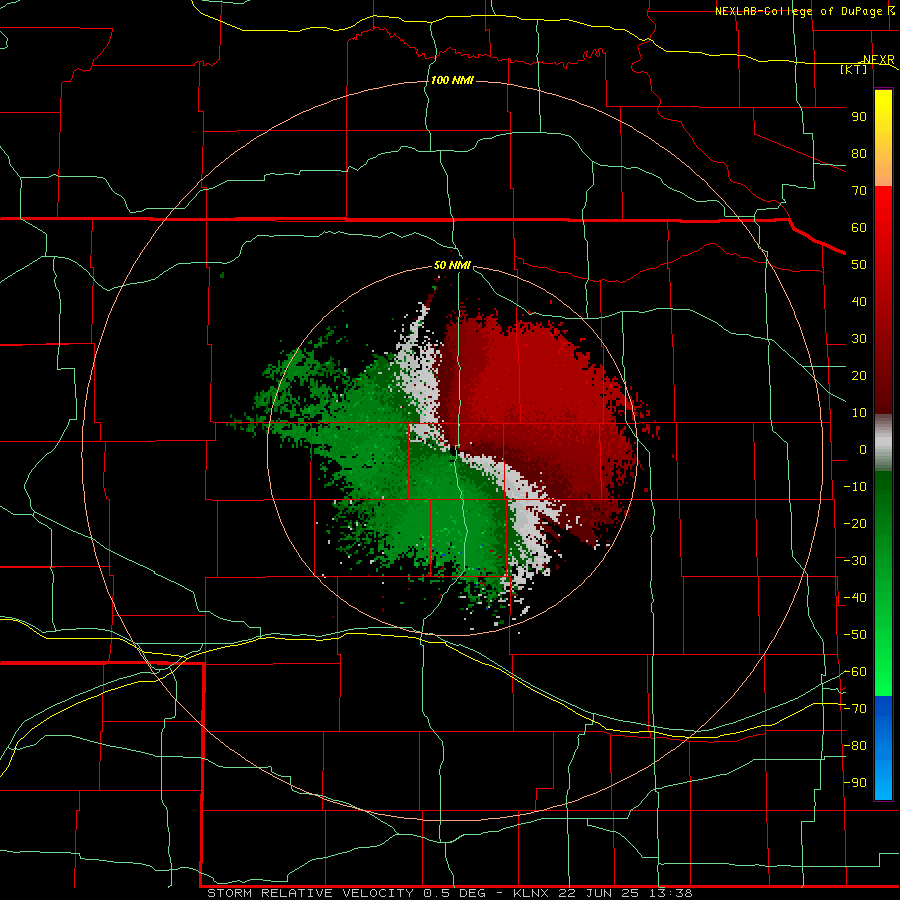
Task: Select the gray zero-velocity segment of the color bar
Action: 883,443
